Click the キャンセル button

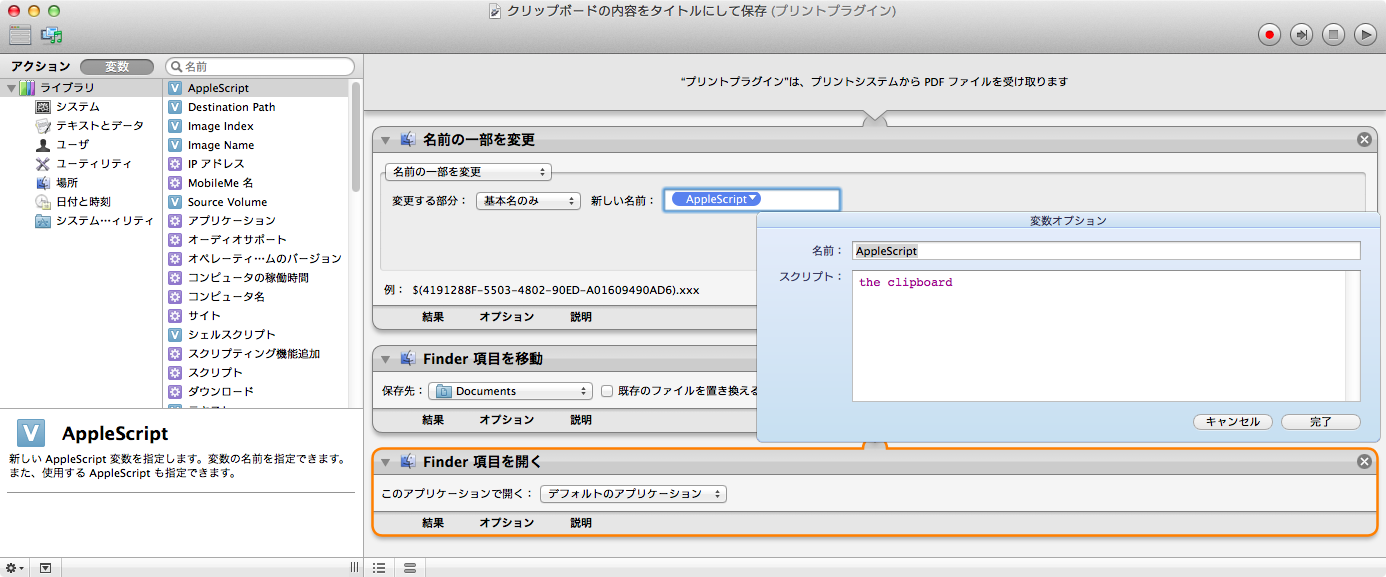pyautogui.click(x=1232, y=422)
